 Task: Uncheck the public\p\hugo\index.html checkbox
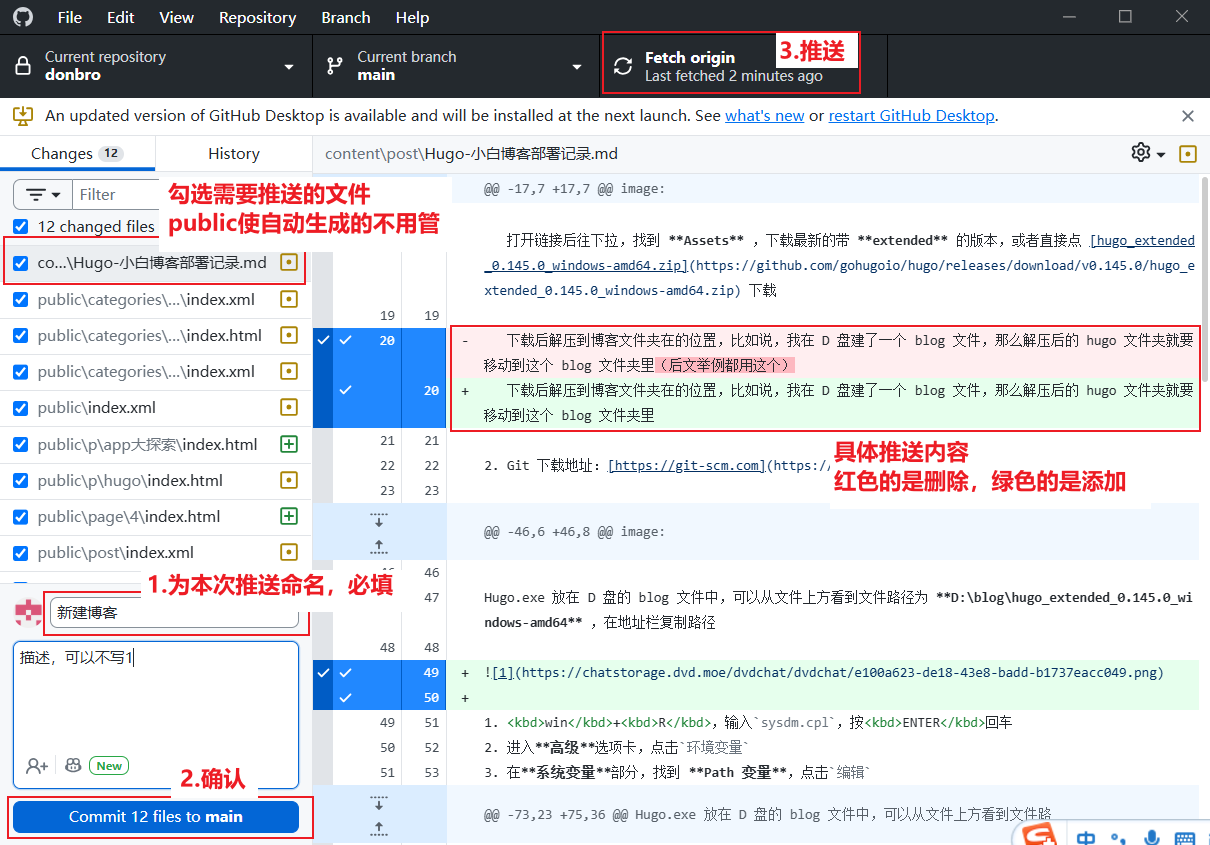[x=20, y=480]
